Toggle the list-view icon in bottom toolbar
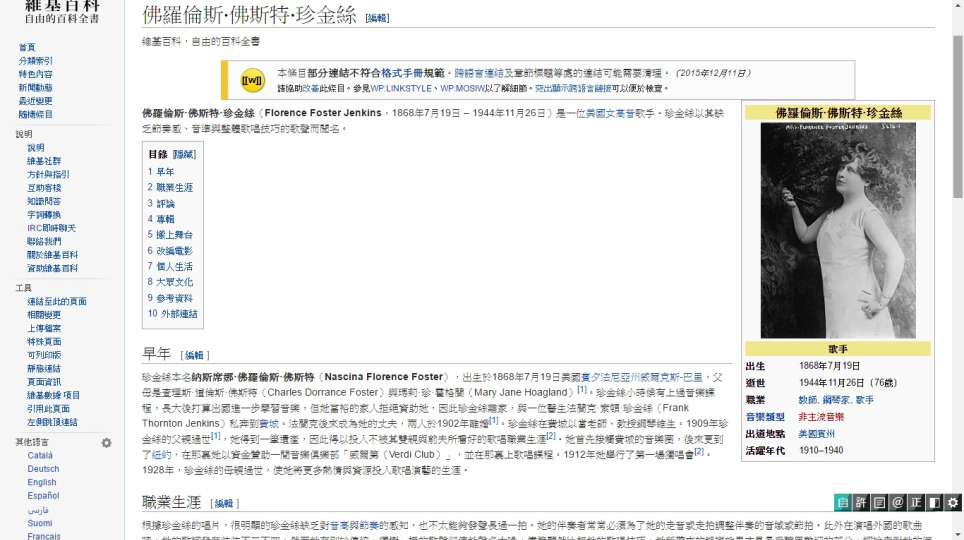This screenshot has width=964, height=540. click(880, 502)
